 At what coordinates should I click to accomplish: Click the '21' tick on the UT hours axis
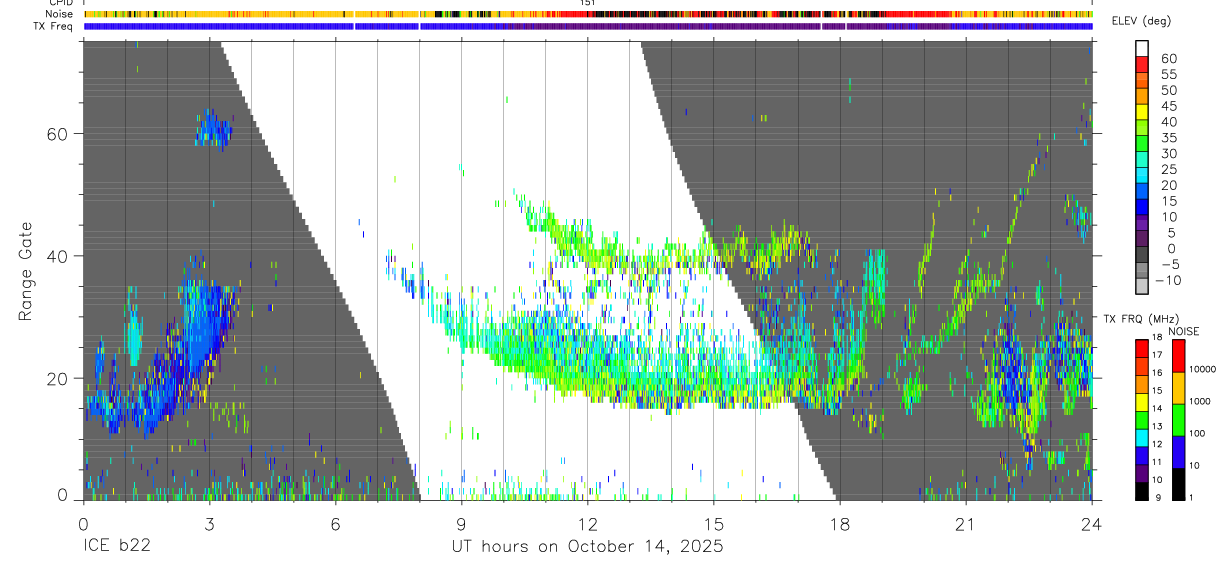tap(965, 524)
